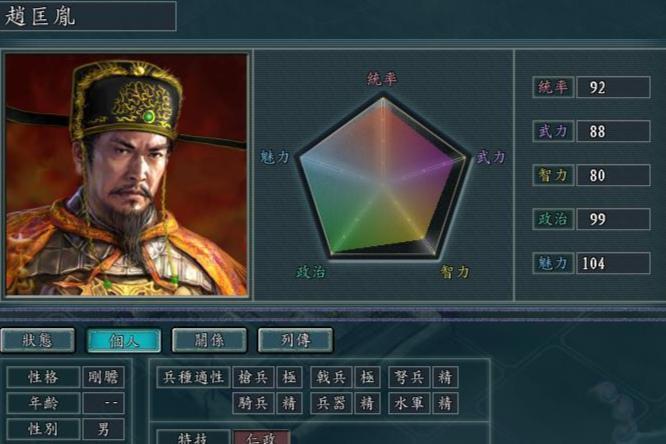
Task: Click the 智力 stat value 80
Action: 613,175
